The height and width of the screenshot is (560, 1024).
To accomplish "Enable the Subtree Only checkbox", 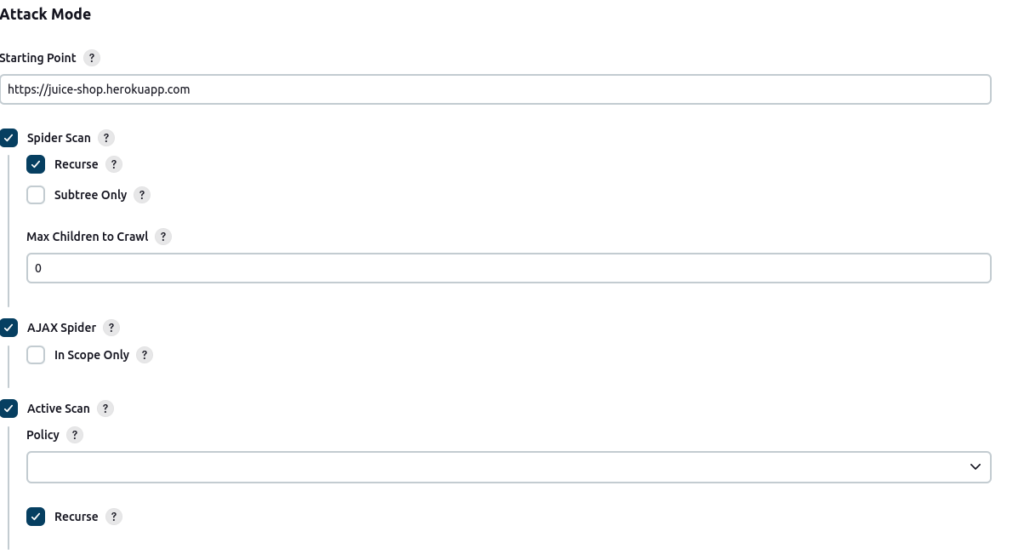I will (36, 195).
